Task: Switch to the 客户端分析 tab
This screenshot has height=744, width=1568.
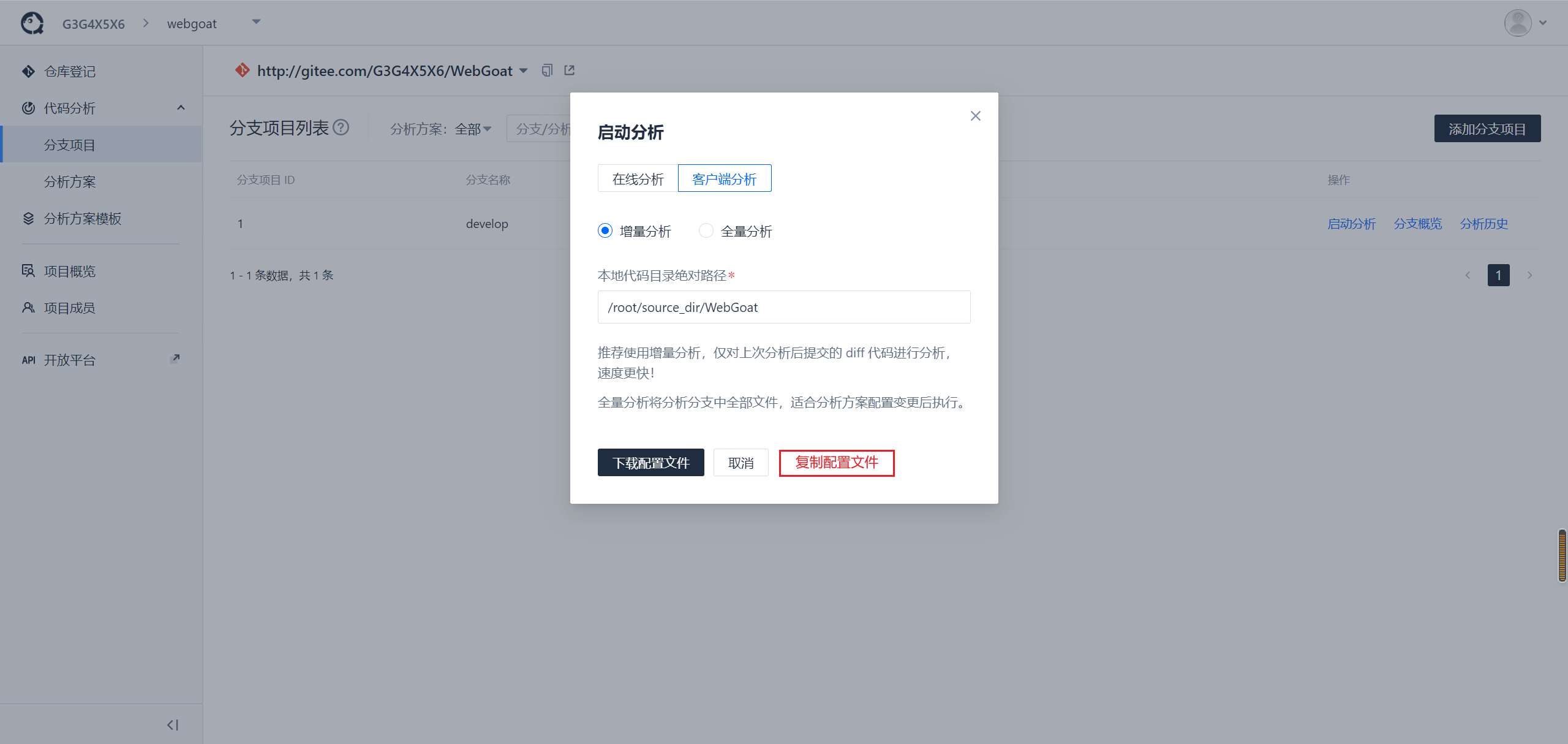Action: click(x=724, y=178)
